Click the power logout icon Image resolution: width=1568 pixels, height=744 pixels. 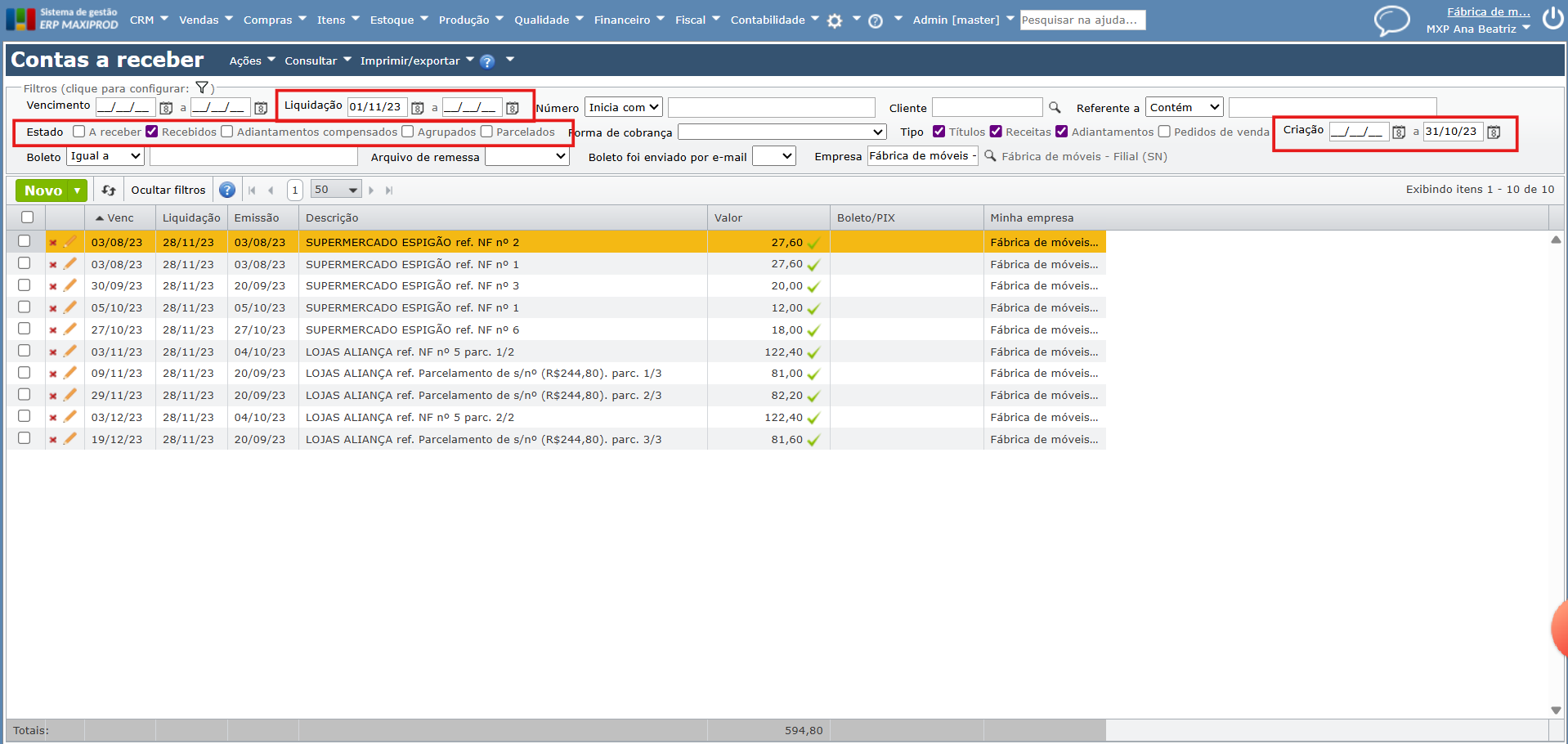pos(1552,18)
